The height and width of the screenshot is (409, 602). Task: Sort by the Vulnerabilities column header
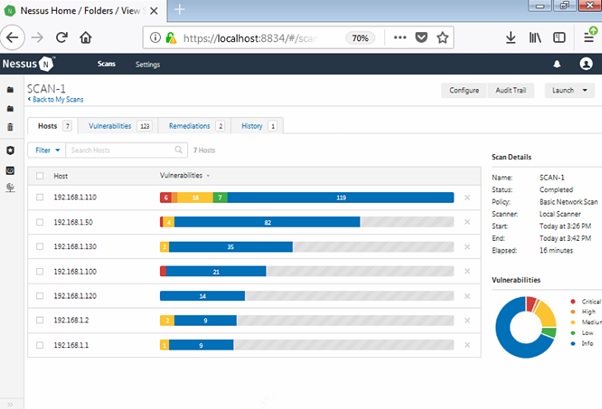(x=184, y=175)
